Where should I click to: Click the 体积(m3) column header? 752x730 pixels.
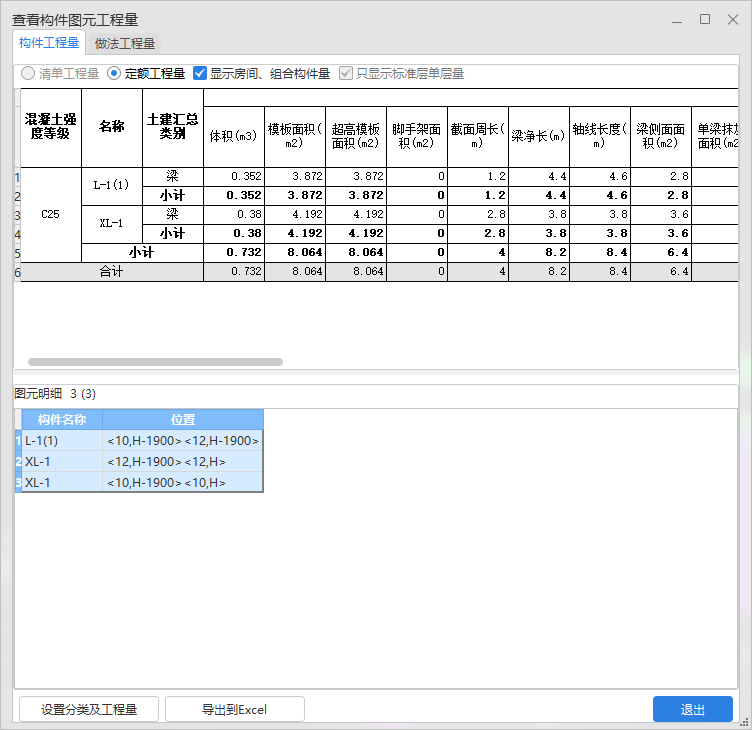[234, 137]
